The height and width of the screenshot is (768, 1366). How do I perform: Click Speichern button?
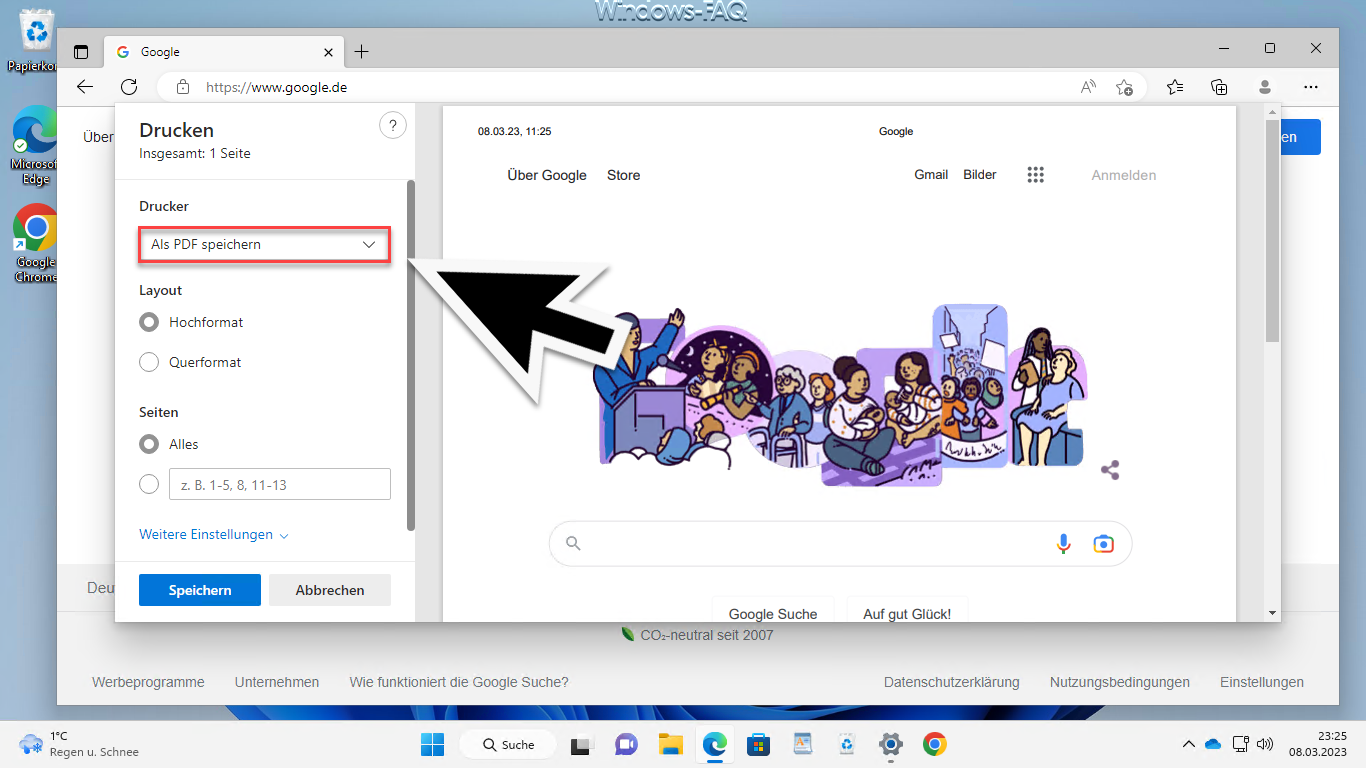pos(200,590)
